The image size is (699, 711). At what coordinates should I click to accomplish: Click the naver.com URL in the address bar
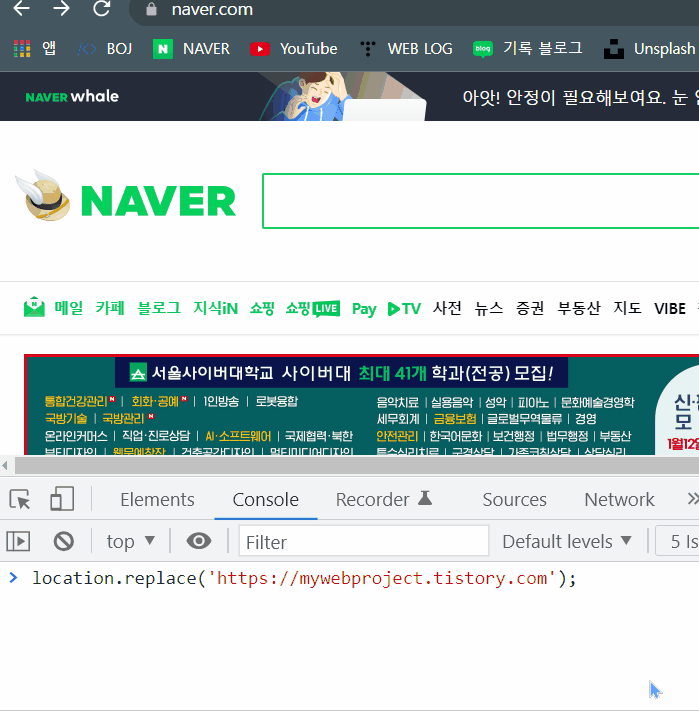(x=212, y=10)
